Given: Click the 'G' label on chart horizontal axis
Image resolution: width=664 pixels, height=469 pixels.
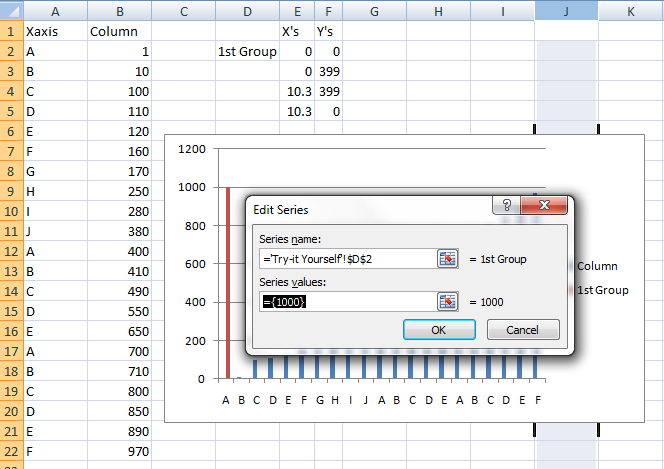Looking at the screenshot, I should coord(320,400).
